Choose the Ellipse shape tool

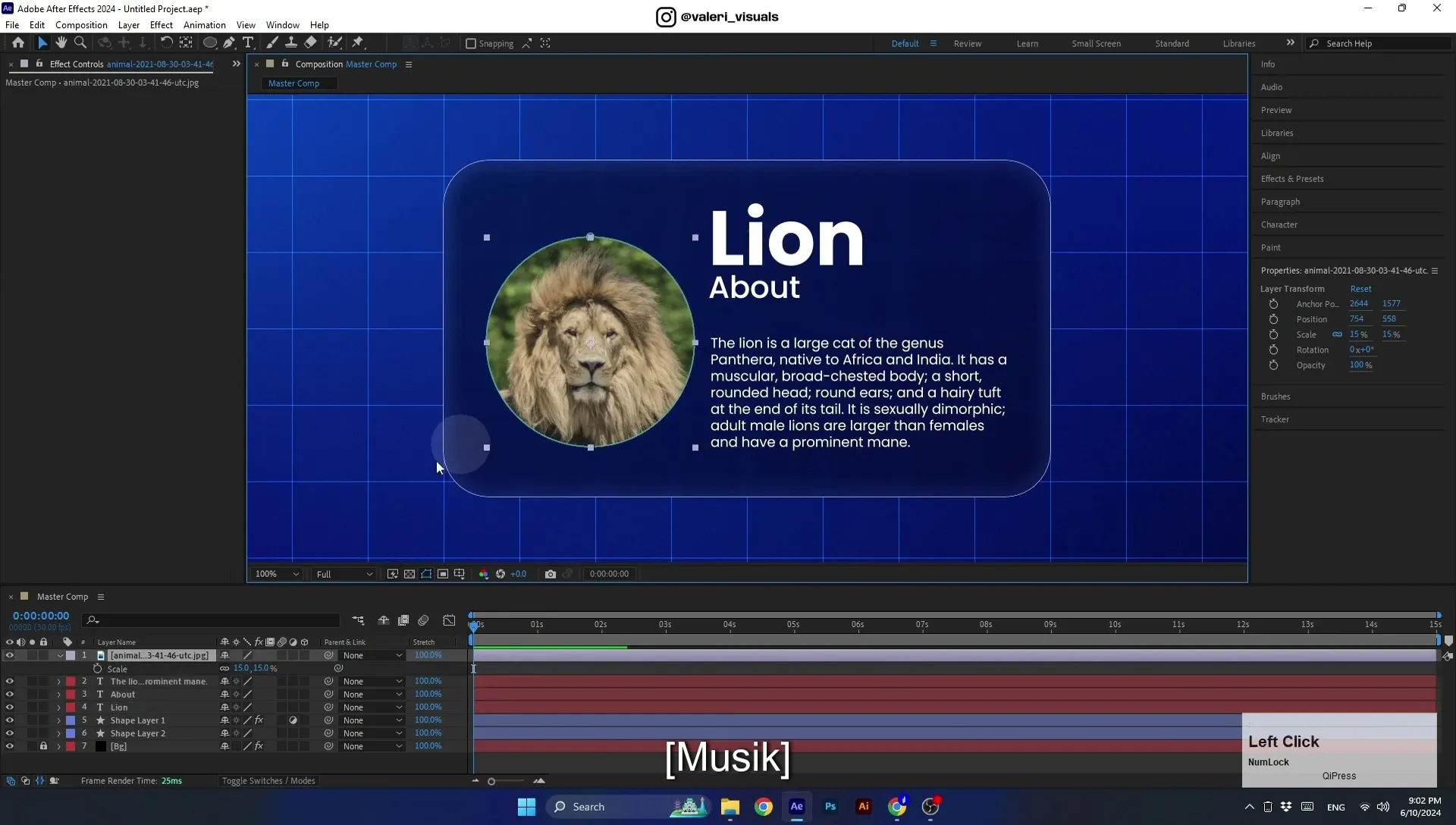[210, 43]
